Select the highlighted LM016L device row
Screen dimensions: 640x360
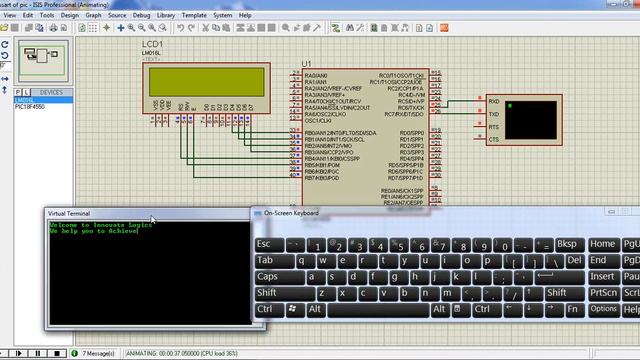pos(44,100)
